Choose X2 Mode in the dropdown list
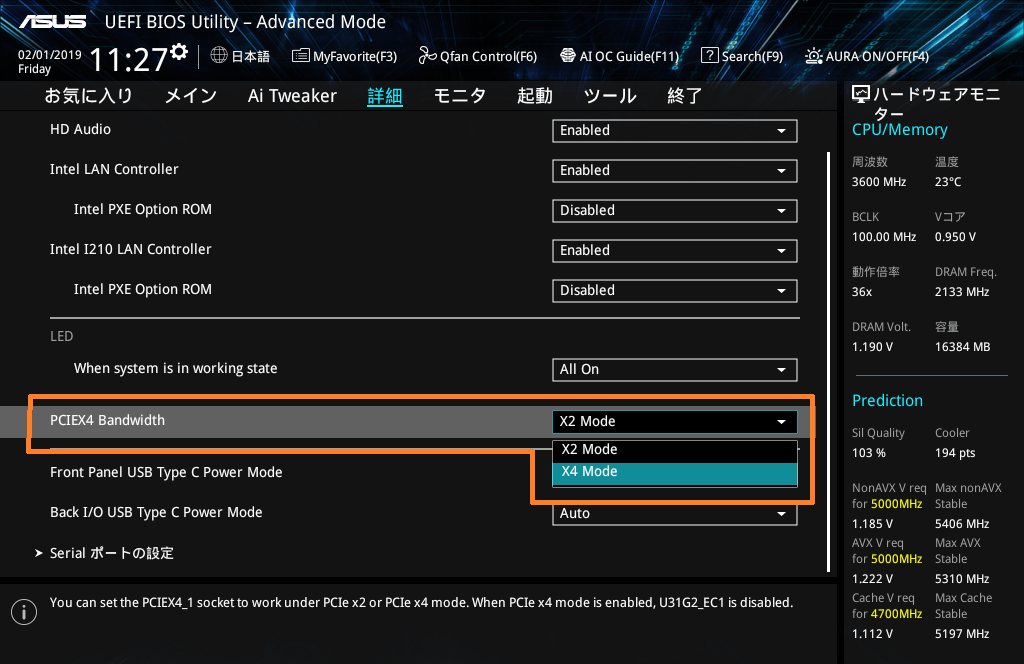The width and height of the screenshot is (1024, 664). (x=675, y=450)
